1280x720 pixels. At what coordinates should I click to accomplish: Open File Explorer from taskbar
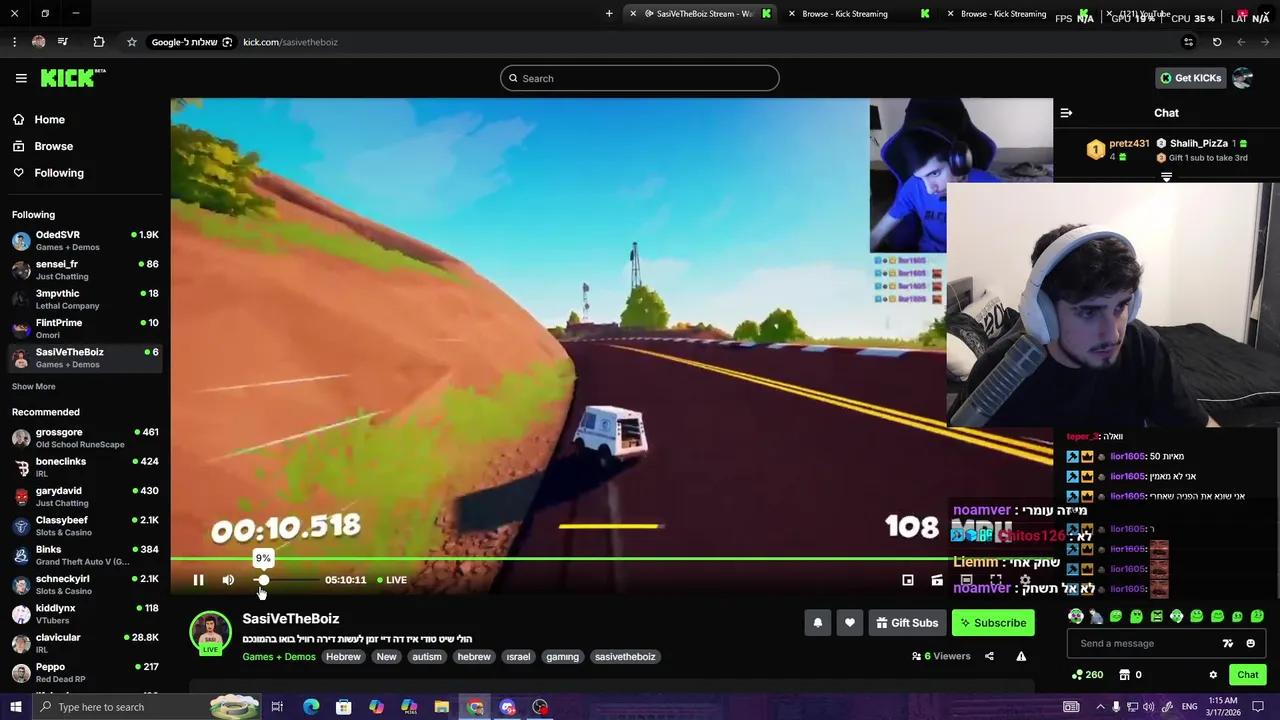[441, 707]
